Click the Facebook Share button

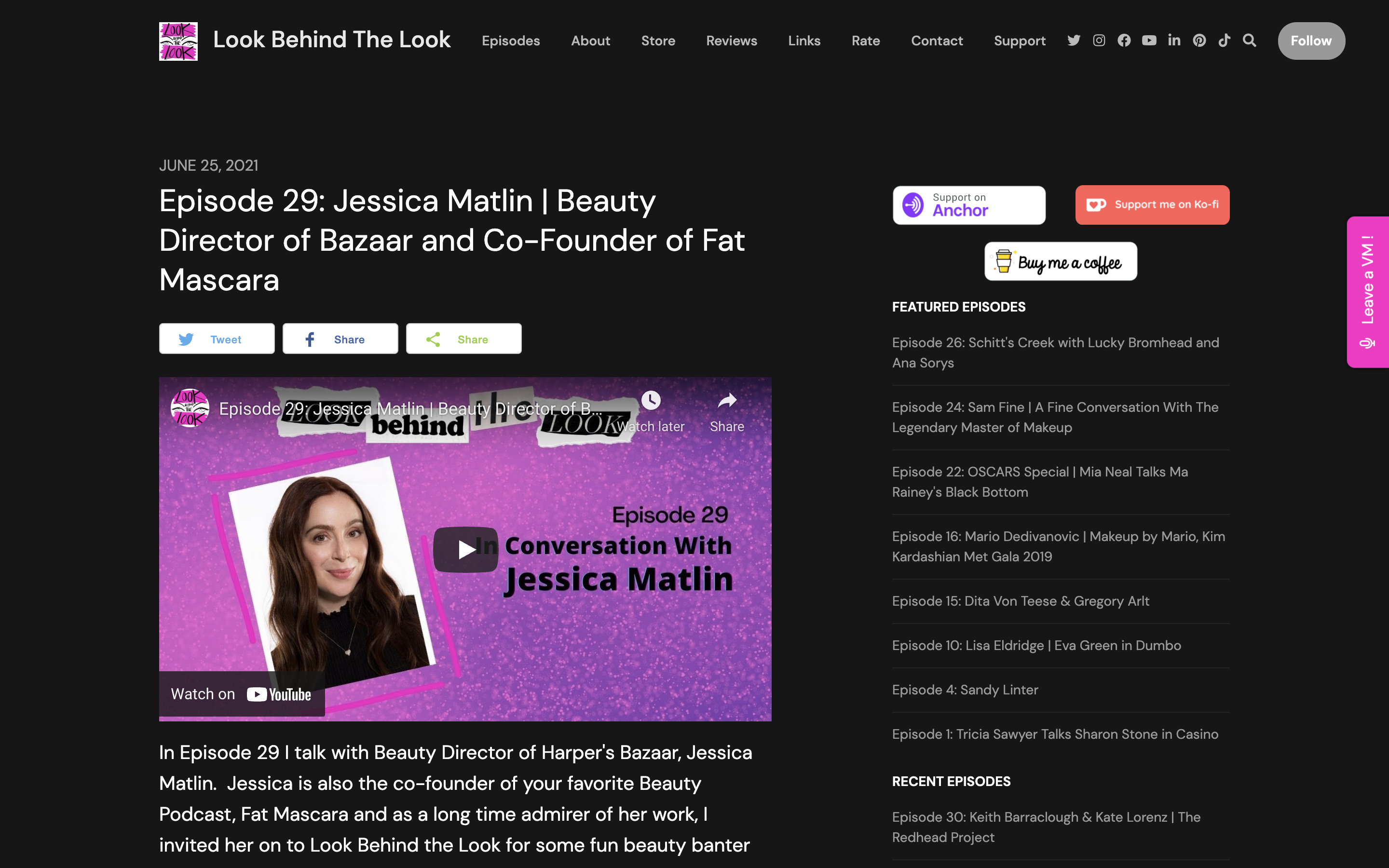click(340, 339)
